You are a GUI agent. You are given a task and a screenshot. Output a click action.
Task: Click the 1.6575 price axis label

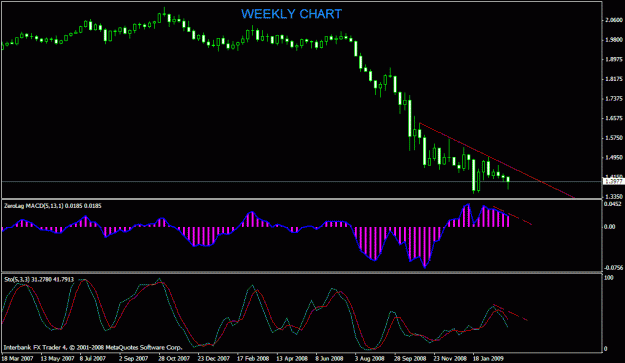pos(614,118)
